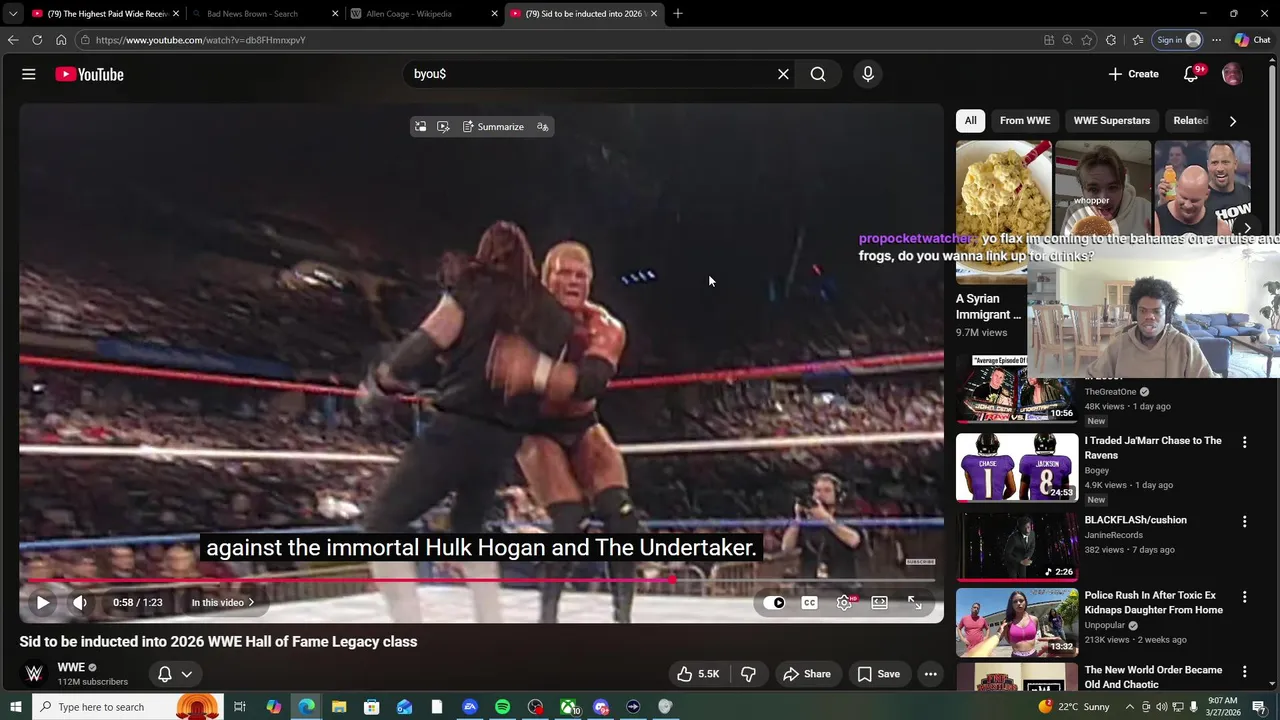Click the Summarize button over the video
Screen dimensions: 1280x720
[493, 127]
